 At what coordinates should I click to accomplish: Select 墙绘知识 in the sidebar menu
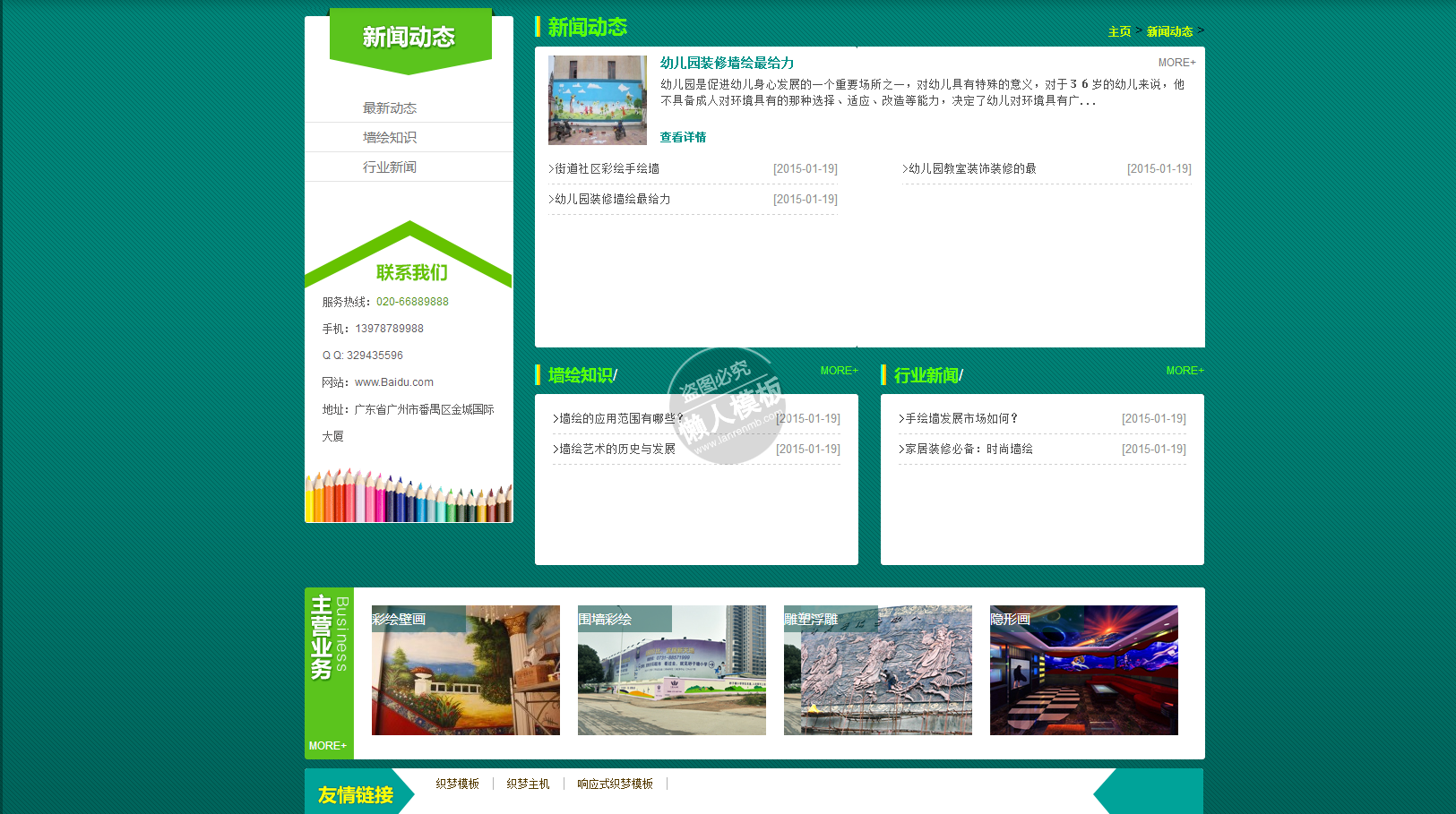tap(390, 138)
